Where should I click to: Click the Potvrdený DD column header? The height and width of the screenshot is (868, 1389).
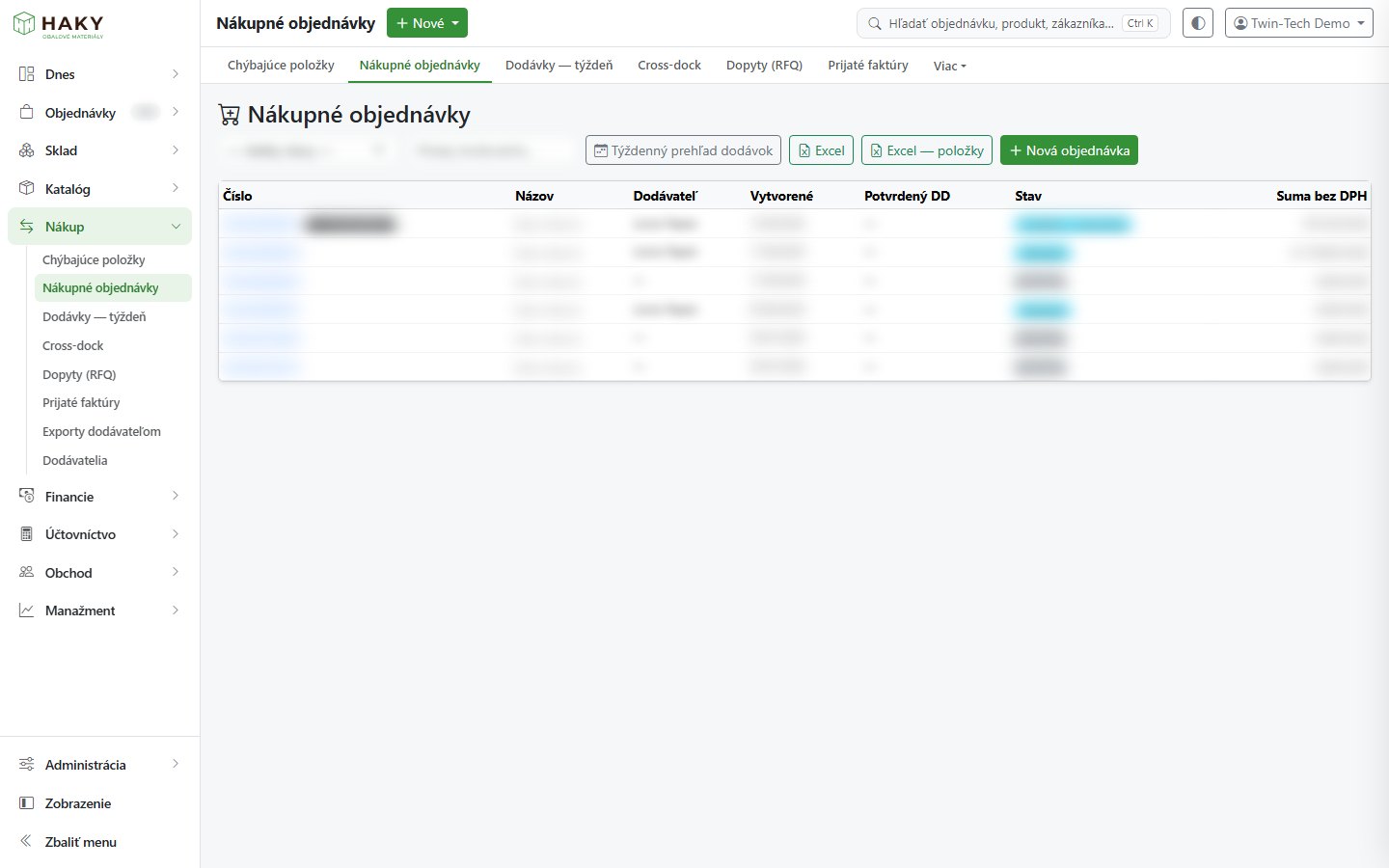pyautogui.click(x=907, y=196)
